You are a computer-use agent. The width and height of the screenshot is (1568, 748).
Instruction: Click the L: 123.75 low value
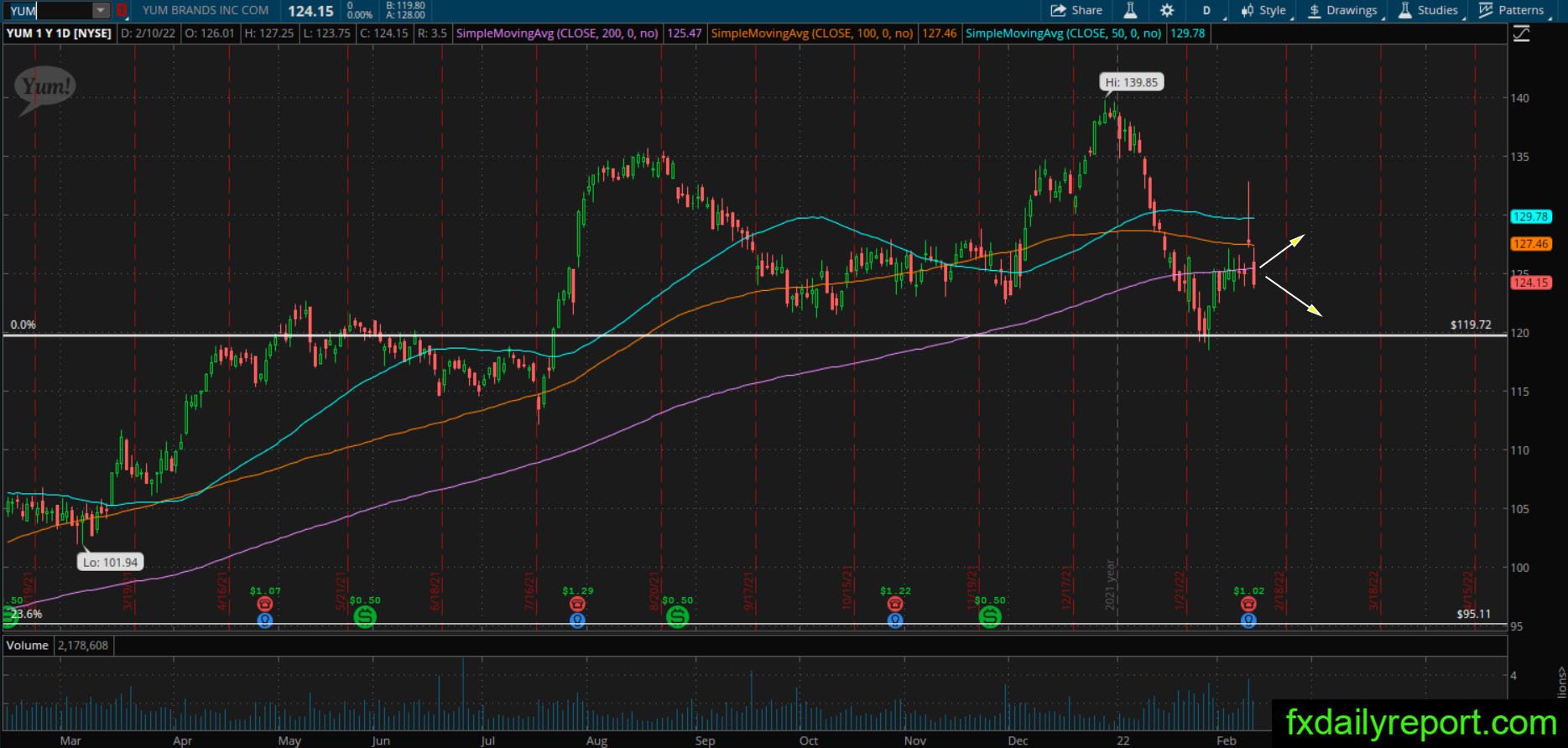point(327,34)
